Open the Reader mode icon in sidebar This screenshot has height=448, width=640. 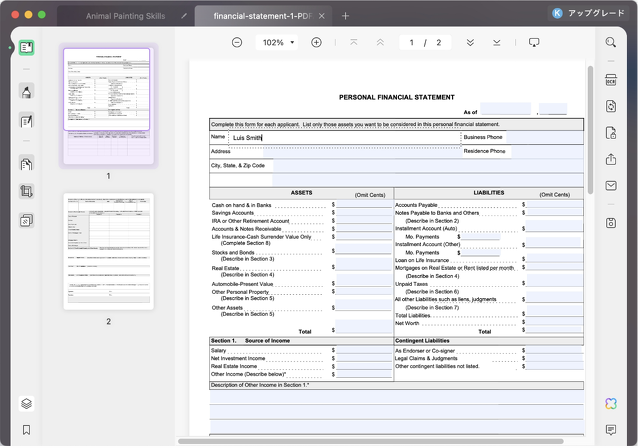coord(27,47)
